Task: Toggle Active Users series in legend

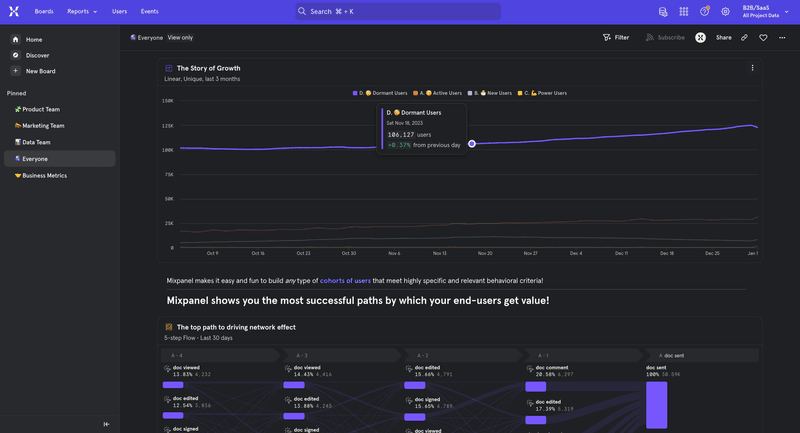Action: (x=438, y=93)
